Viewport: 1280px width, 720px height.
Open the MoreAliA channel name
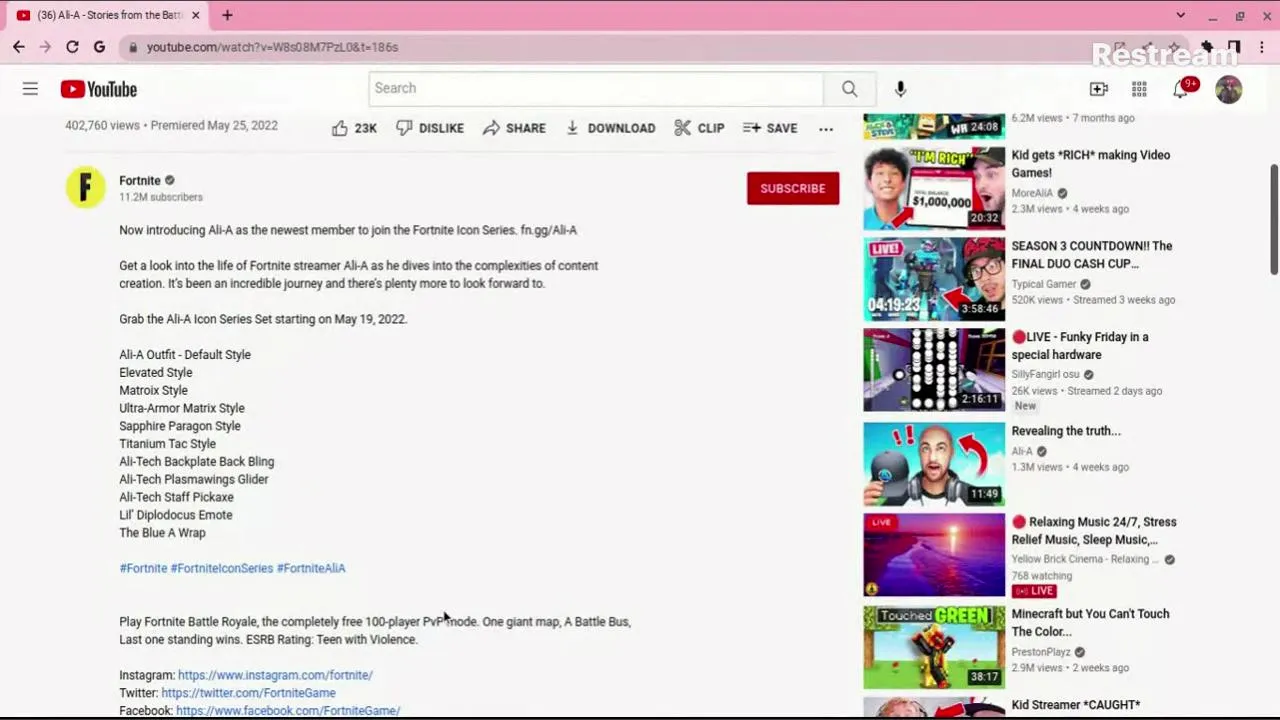[1032, 193]
